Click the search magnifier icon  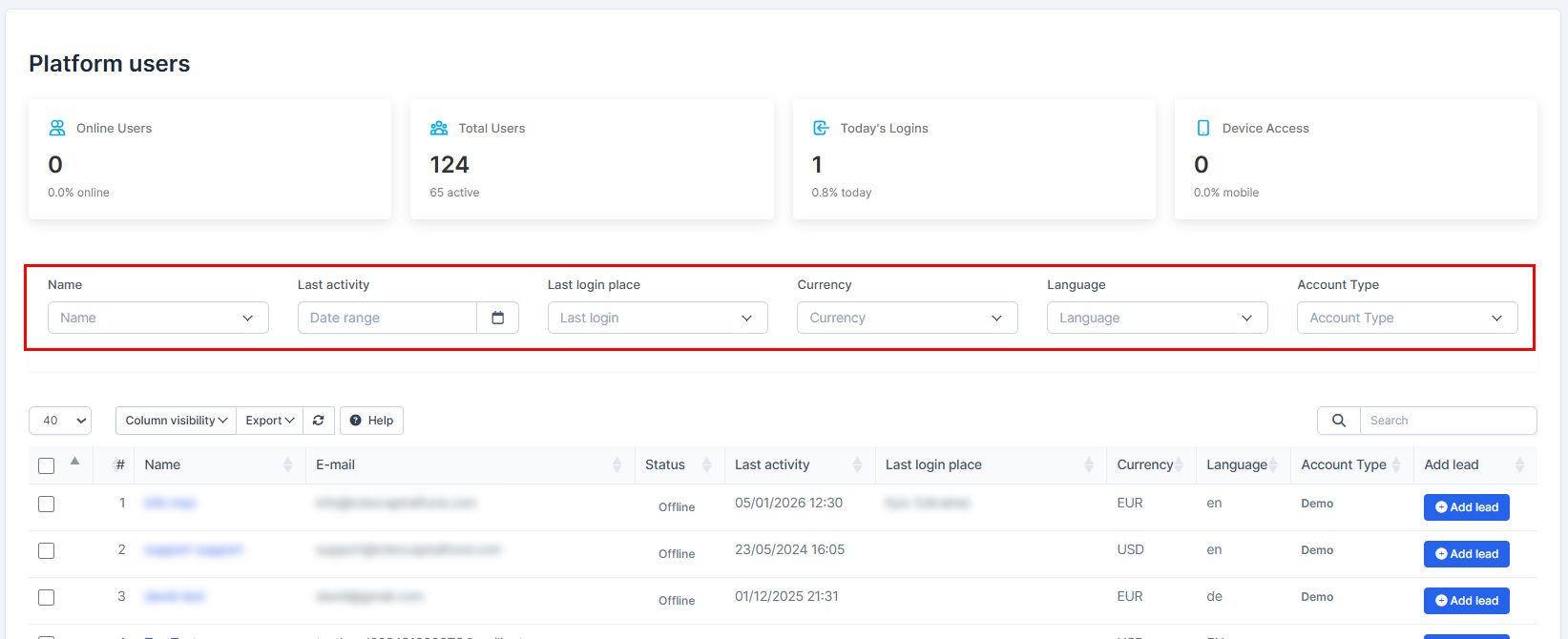[x=1338, y=421]
